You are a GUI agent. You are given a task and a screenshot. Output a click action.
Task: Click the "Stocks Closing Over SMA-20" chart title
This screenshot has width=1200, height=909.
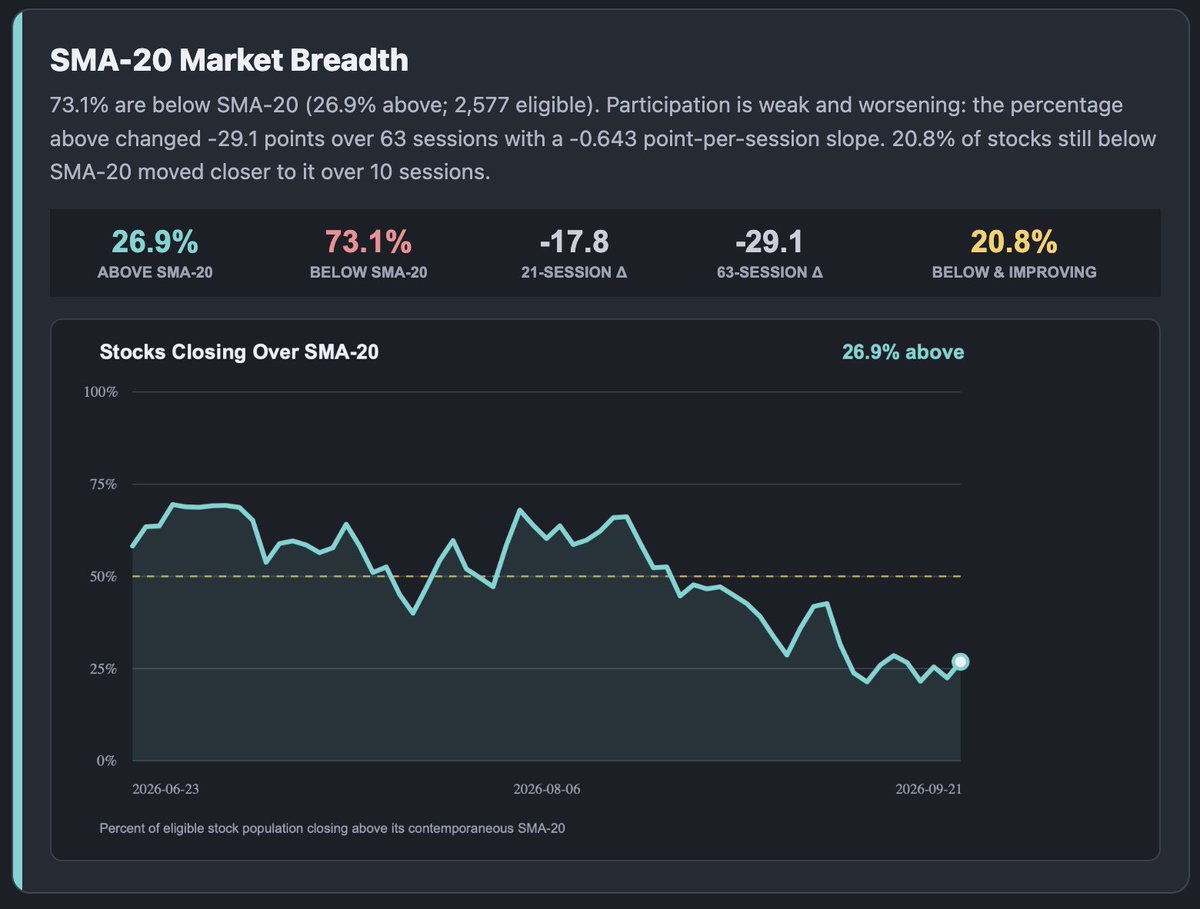point(239,352)
